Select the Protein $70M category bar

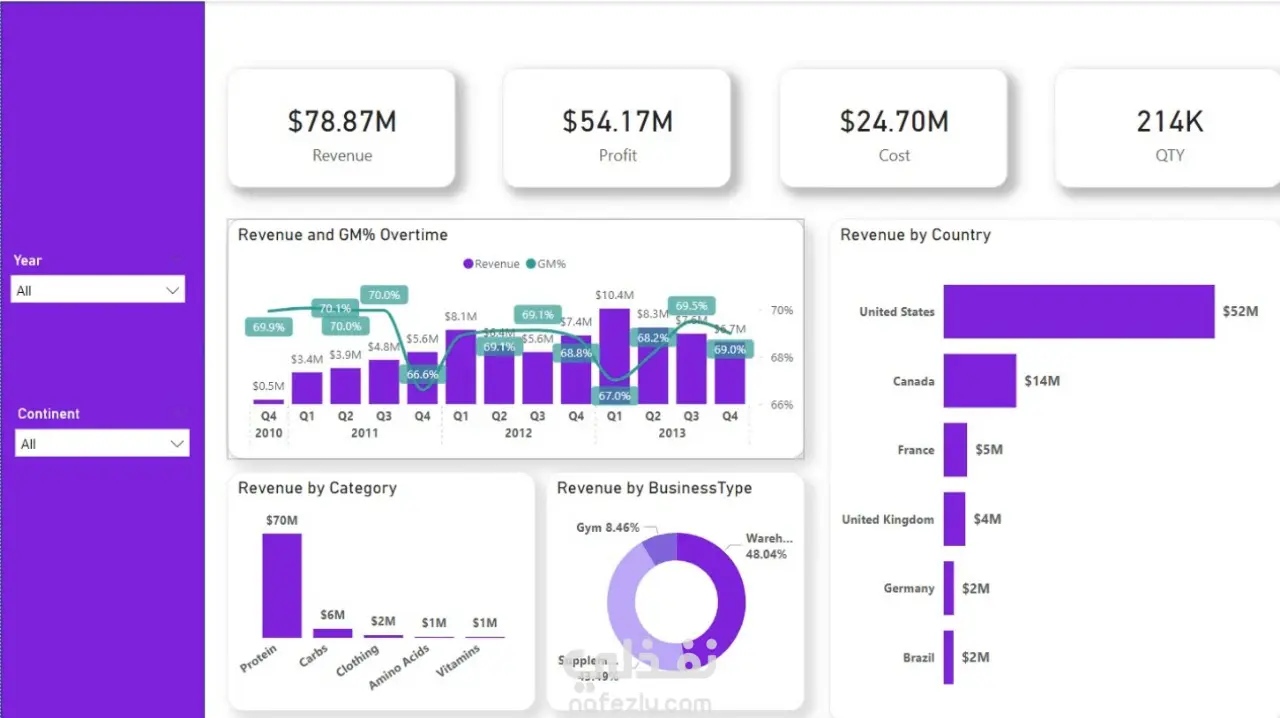point(282,585)
